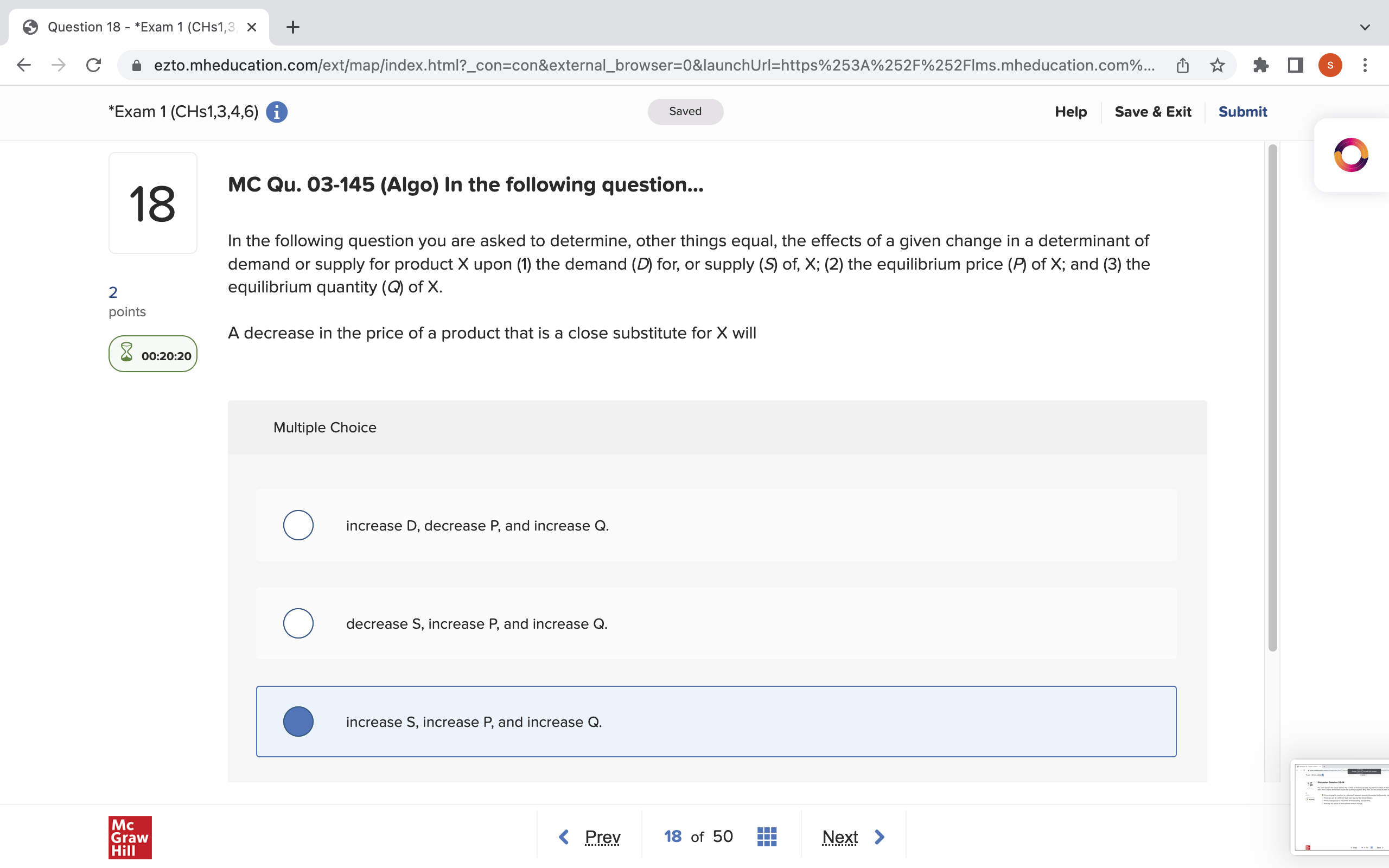Open a new browser tab

293,27
